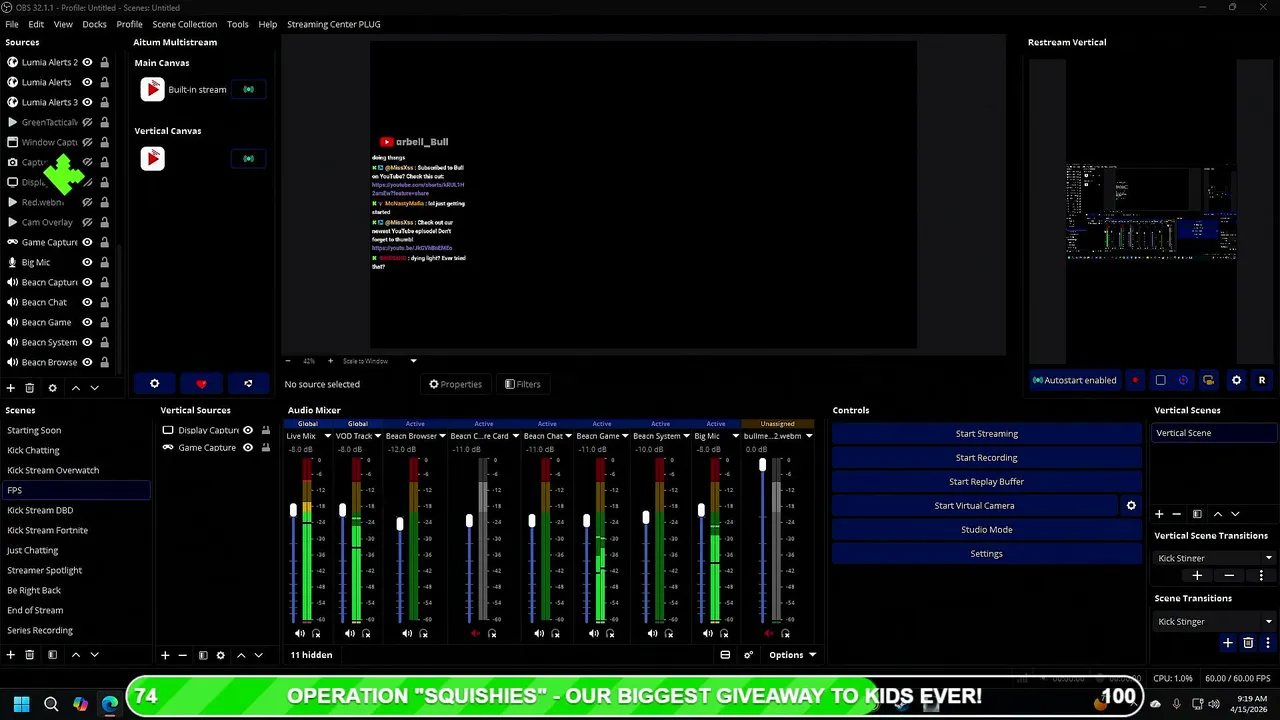Open the Profile menu
This screenshot has height=720, width=1280.
click(x=129, y=24)
